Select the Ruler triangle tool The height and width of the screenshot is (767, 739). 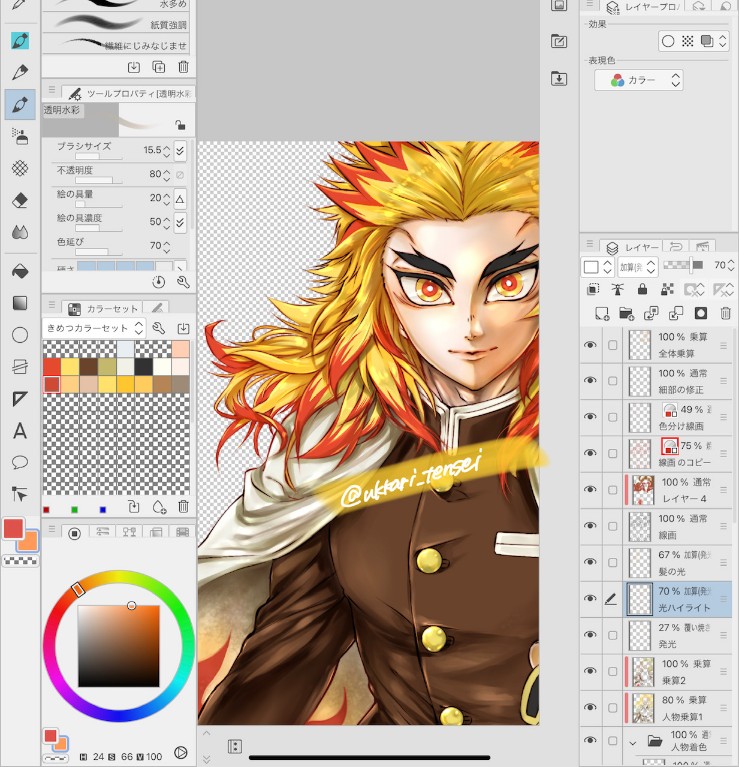pos(20,399)
